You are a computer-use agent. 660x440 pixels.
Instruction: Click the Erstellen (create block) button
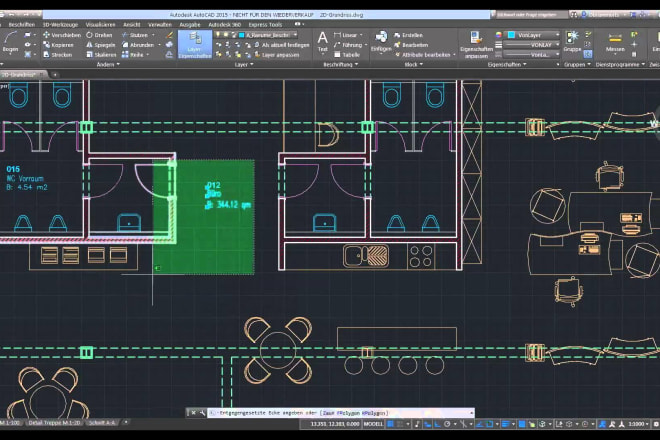click(408, 35)
